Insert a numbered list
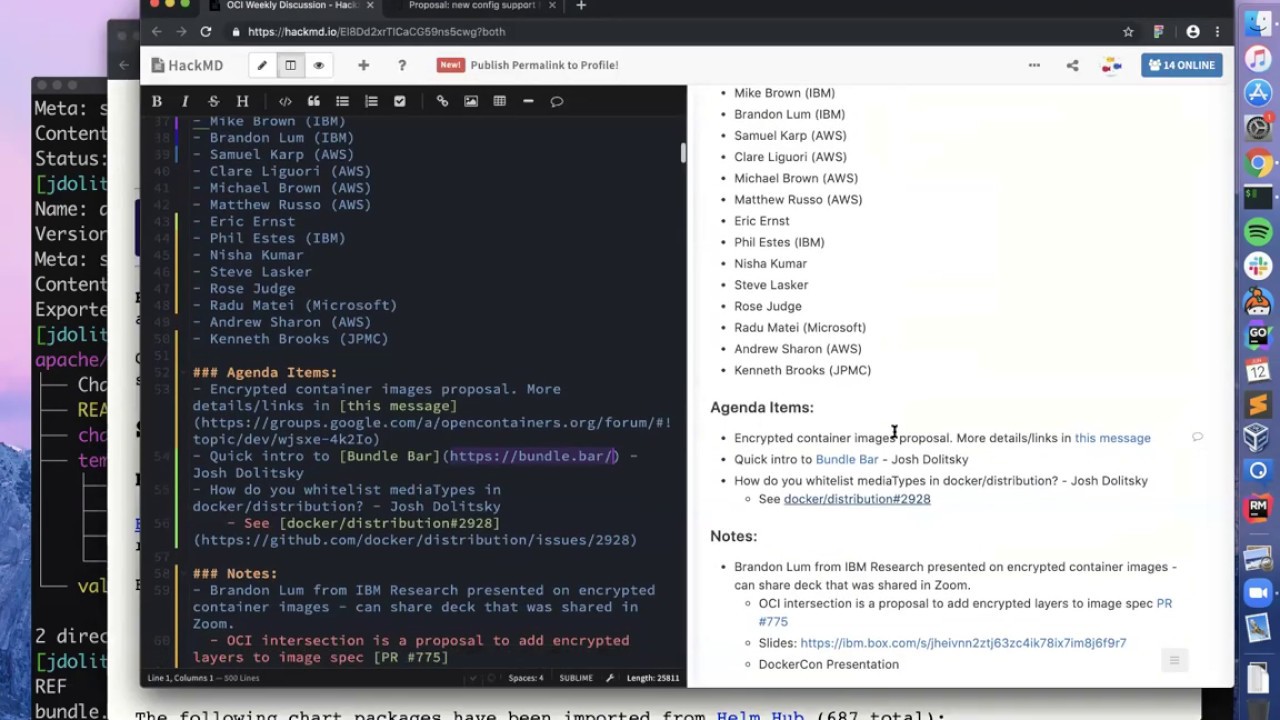The image size is (1280, 720). click(371, 101)
